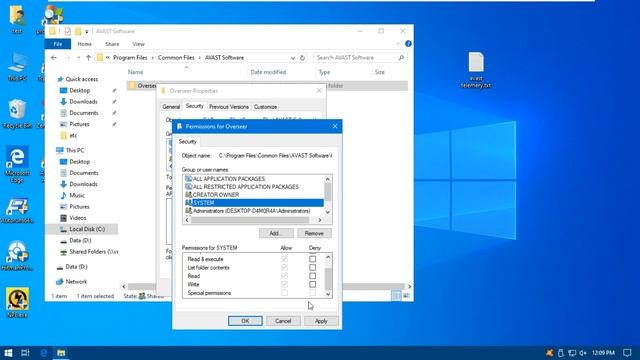Open the Share ribbon tab

112,44
